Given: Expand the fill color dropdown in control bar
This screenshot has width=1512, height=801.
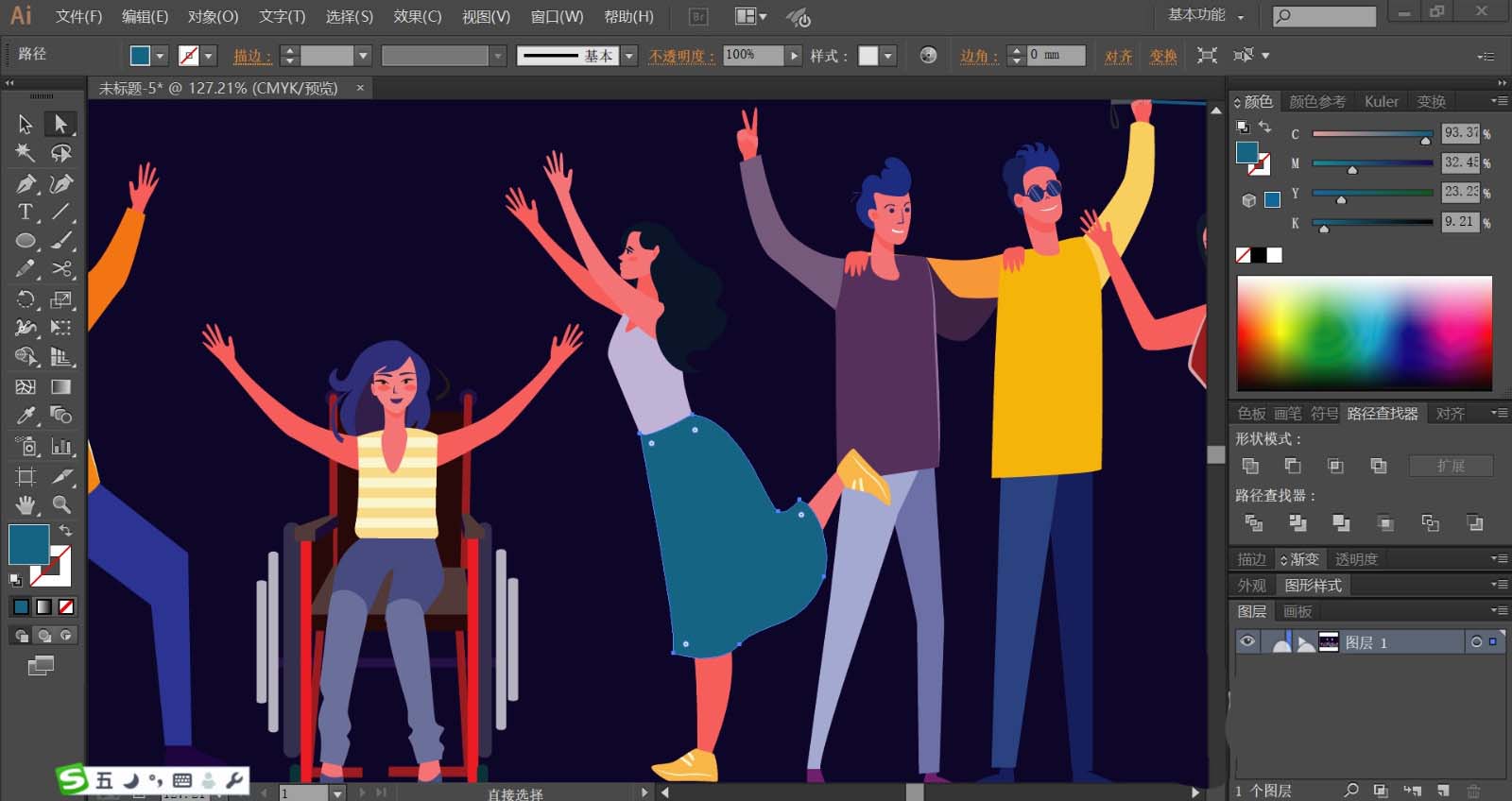Looking at the screenshot, I should pyautogui.click(x=160, y=56).
